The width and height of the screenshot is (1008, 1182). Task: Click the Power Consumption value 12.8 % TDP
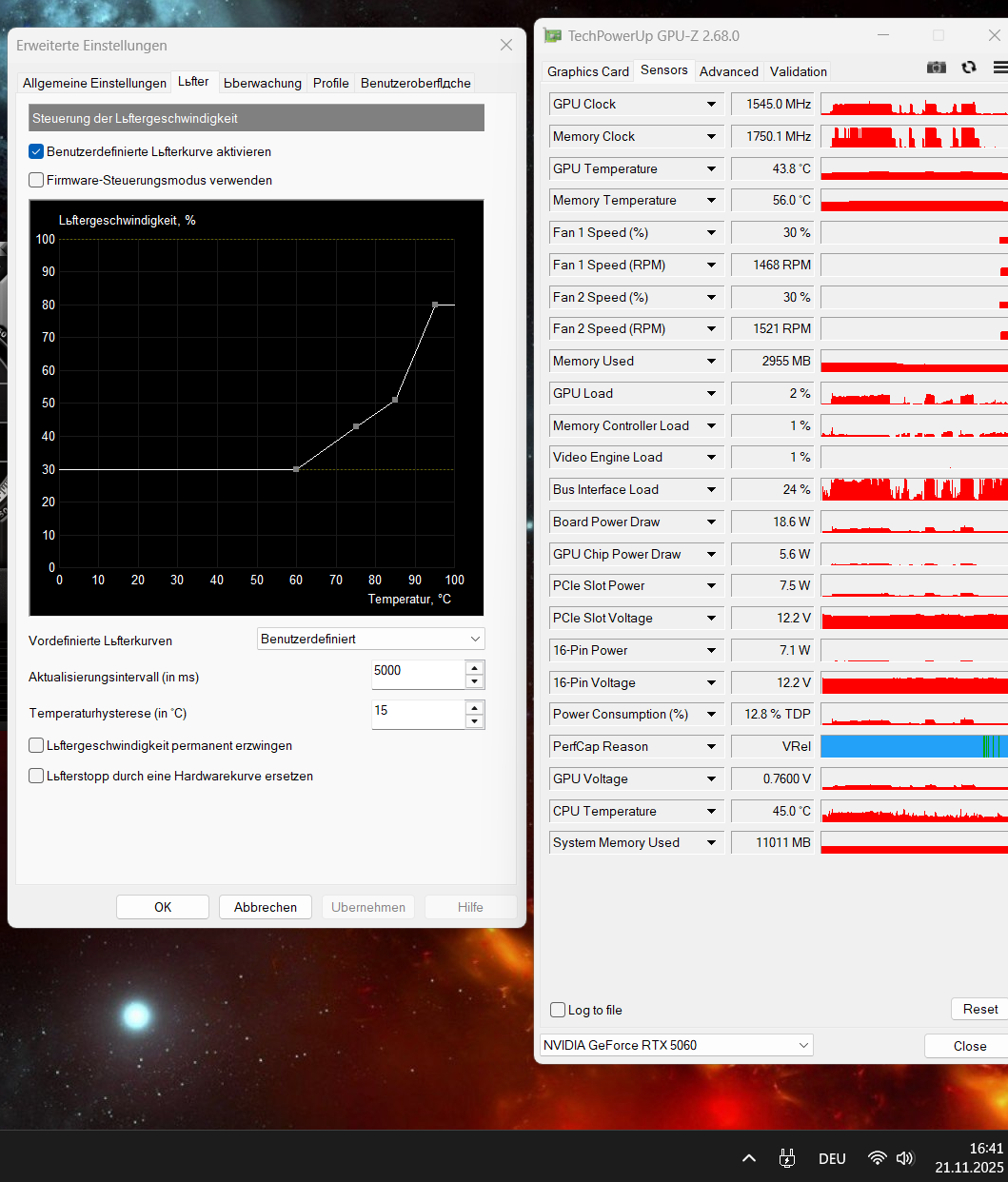click(x=774, y=714)
